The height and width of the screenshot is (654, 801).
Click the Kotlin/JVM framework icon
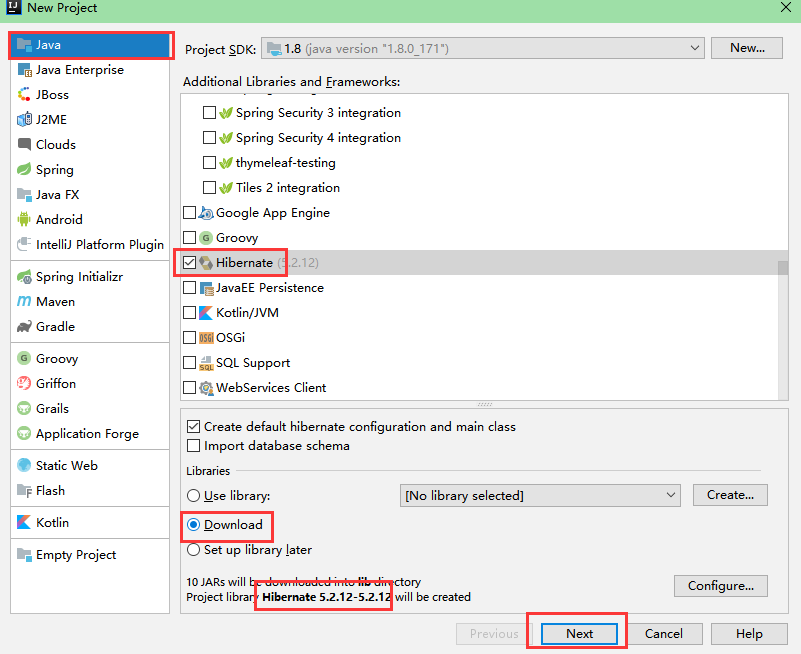[206, 313]
